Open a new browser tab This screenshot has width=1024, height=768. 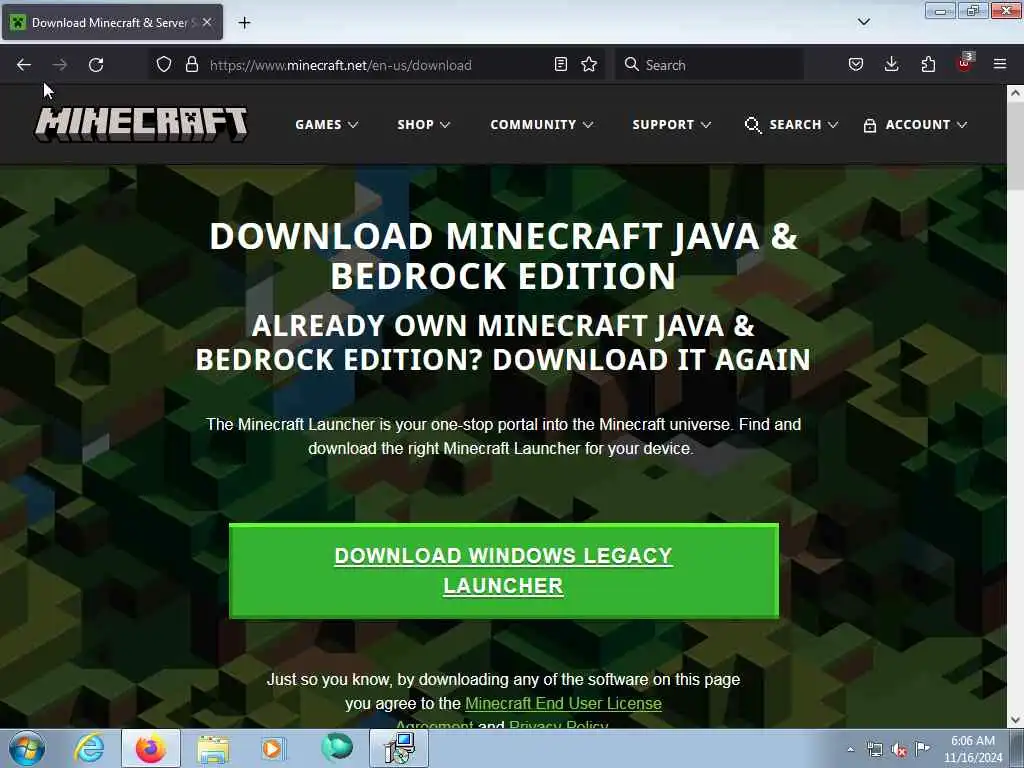click(x=244, y=23)
